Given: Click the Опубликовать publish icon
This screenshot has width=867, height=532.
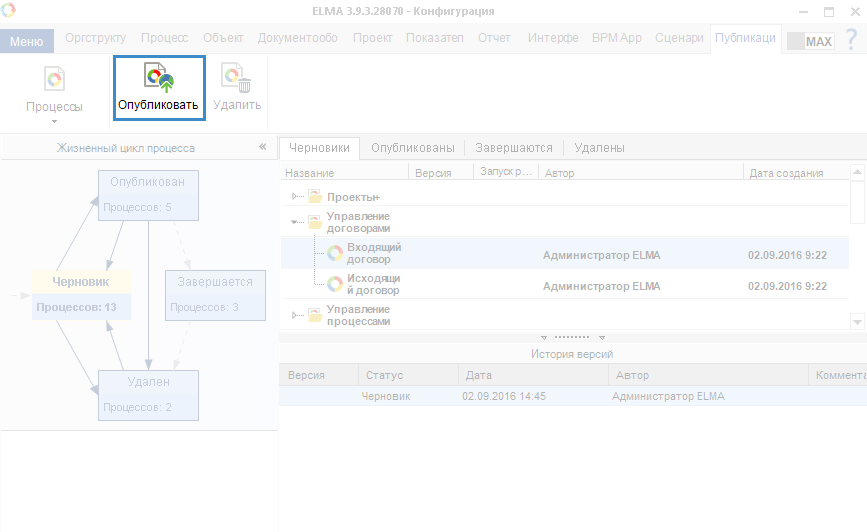Looking at the screenshot, I should tap(159, 78).
